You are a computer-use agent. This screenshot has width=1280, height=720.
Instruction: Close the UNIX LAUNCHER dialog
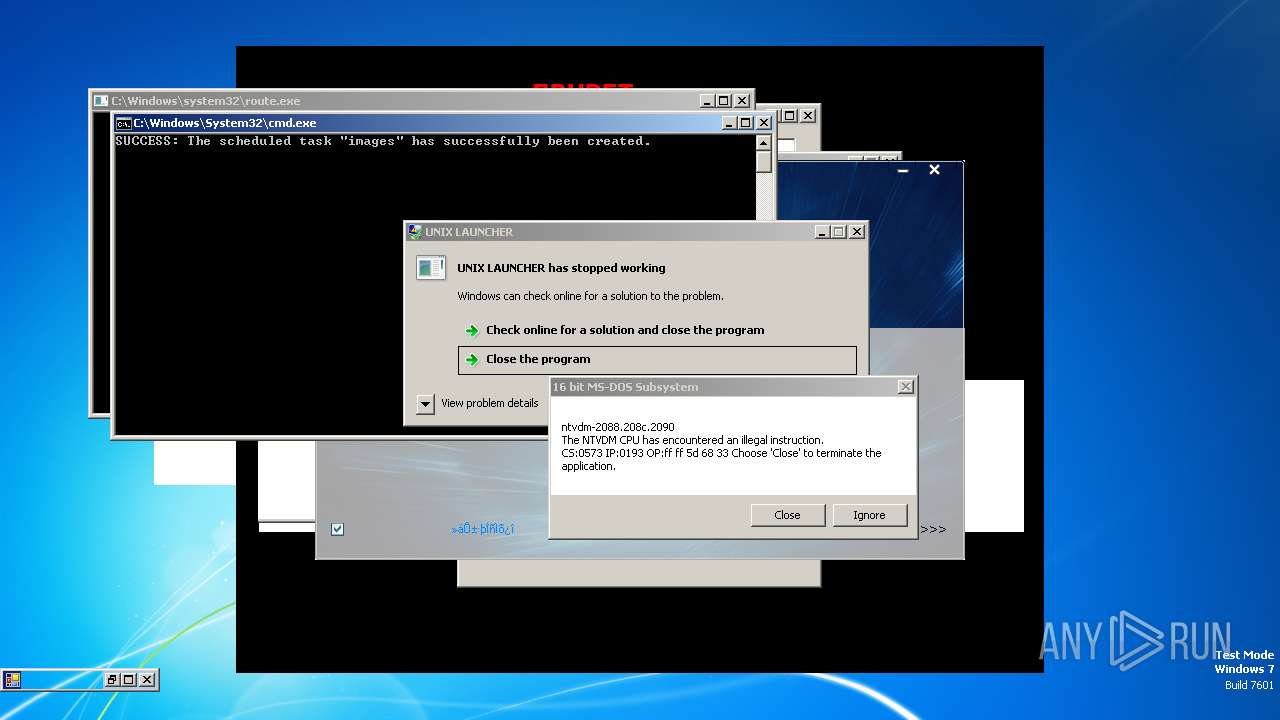tap(857, 232)
